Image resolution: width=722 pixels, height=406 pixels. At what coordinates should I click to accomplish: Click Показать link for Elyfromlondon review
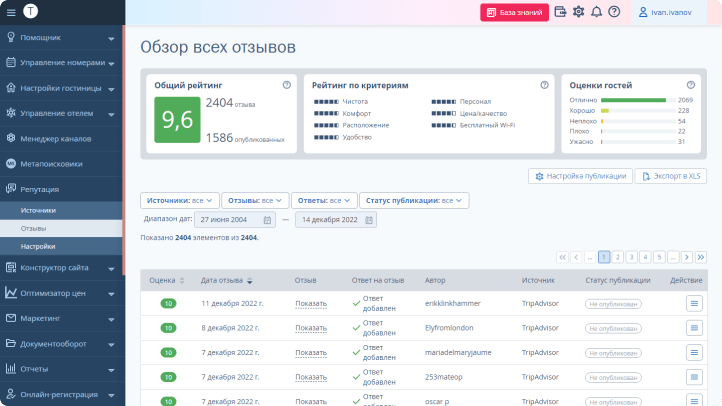pos(311,328)
